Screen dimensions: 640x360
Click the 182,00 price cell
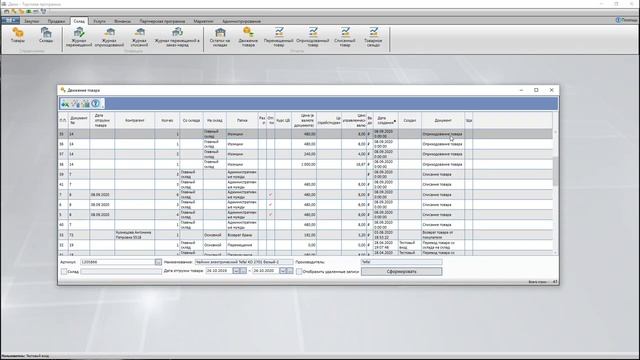click(304, 235)
